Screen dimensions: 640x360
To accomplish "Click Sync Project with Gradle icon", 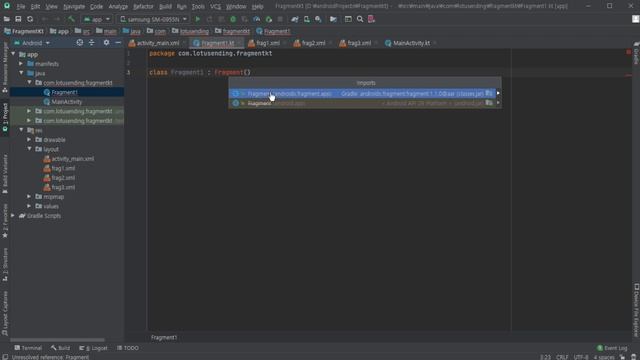I will coord(295,19).
